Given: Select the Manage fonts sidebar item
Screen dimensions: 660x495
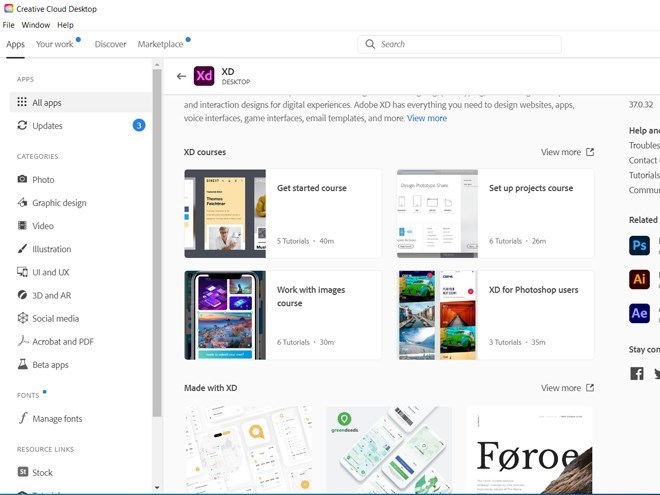Looking at the screenshot, I should [x=80, y=418].
